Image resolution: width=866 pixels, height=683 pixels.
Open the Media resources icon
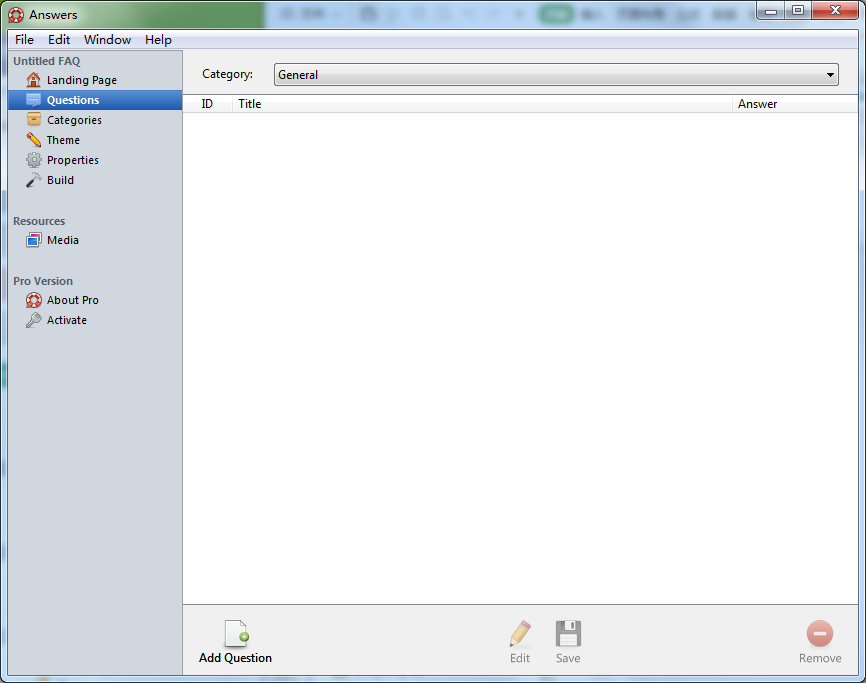[34, 240]
